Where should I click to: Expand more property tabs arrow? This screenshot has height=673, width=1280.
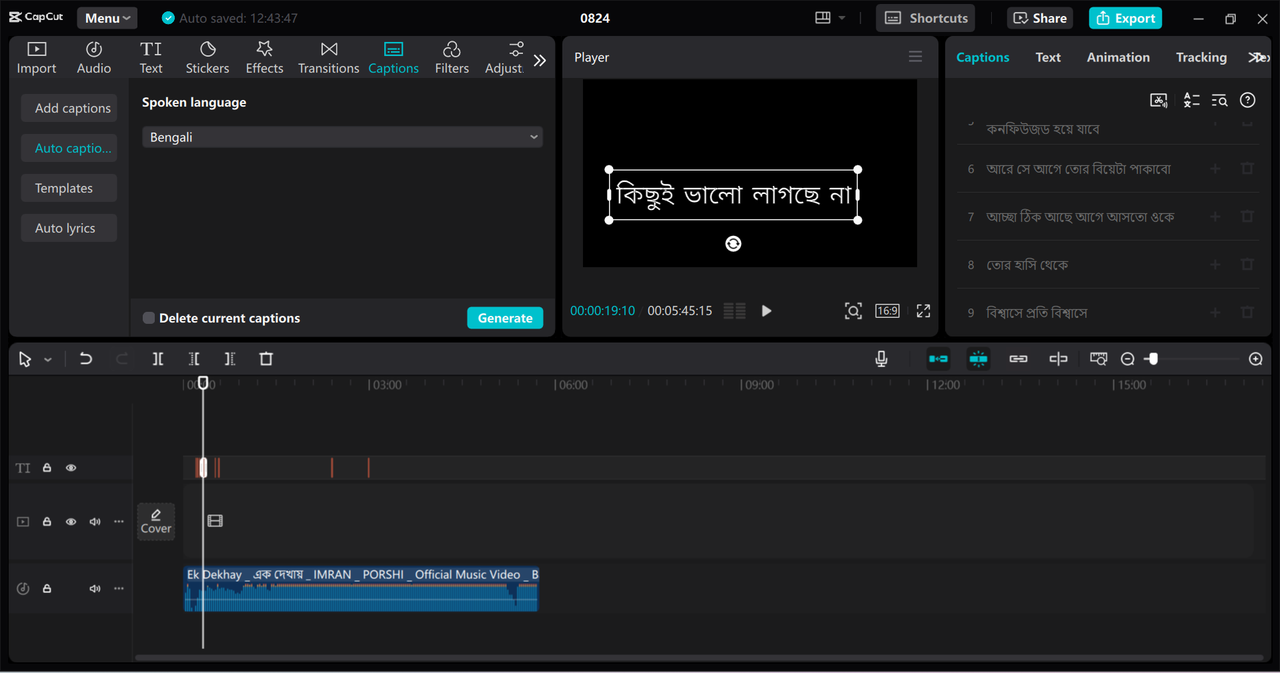1258,57
